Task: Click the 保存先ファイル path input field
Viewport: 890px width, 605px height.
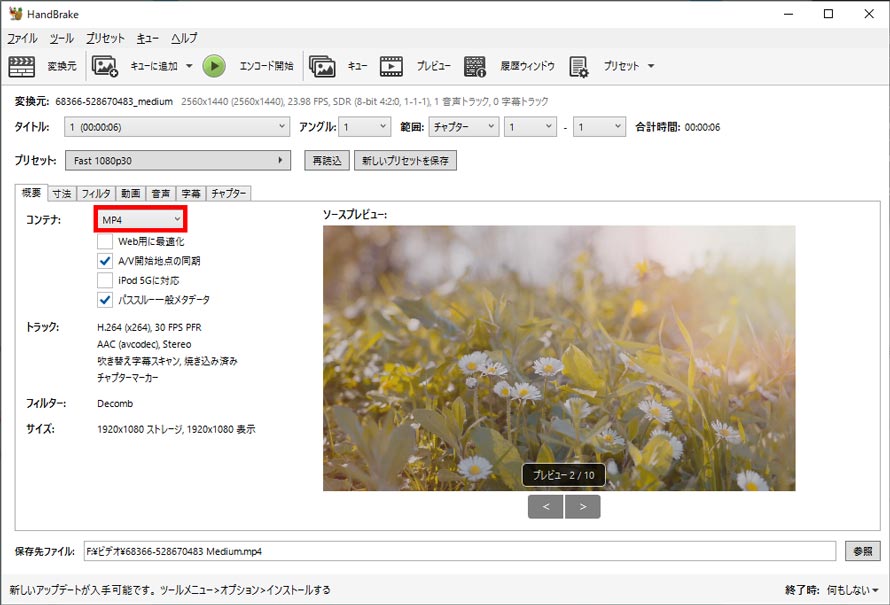Action: coord(460,551)
